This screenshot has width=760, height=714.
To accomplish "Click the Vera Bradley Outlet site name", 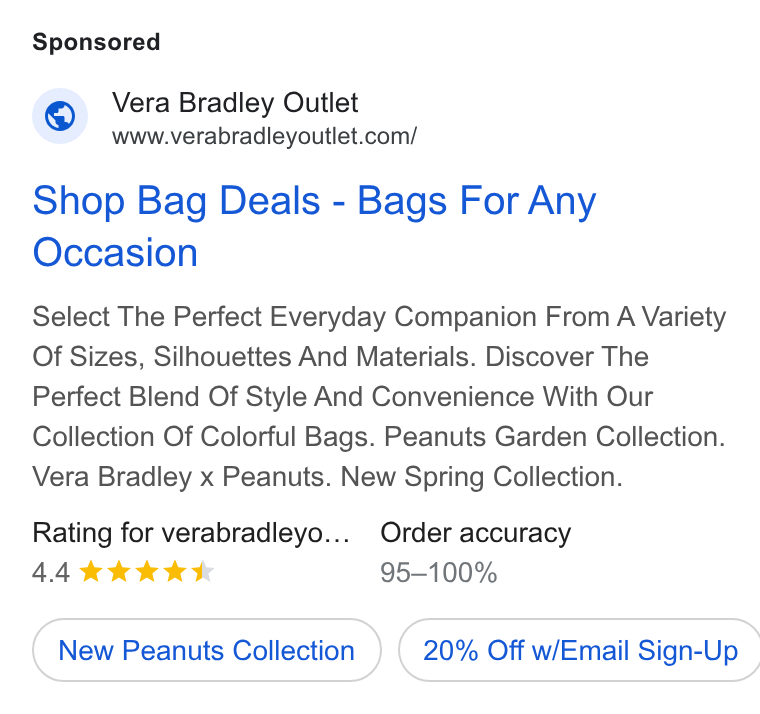I will (235, 102).
